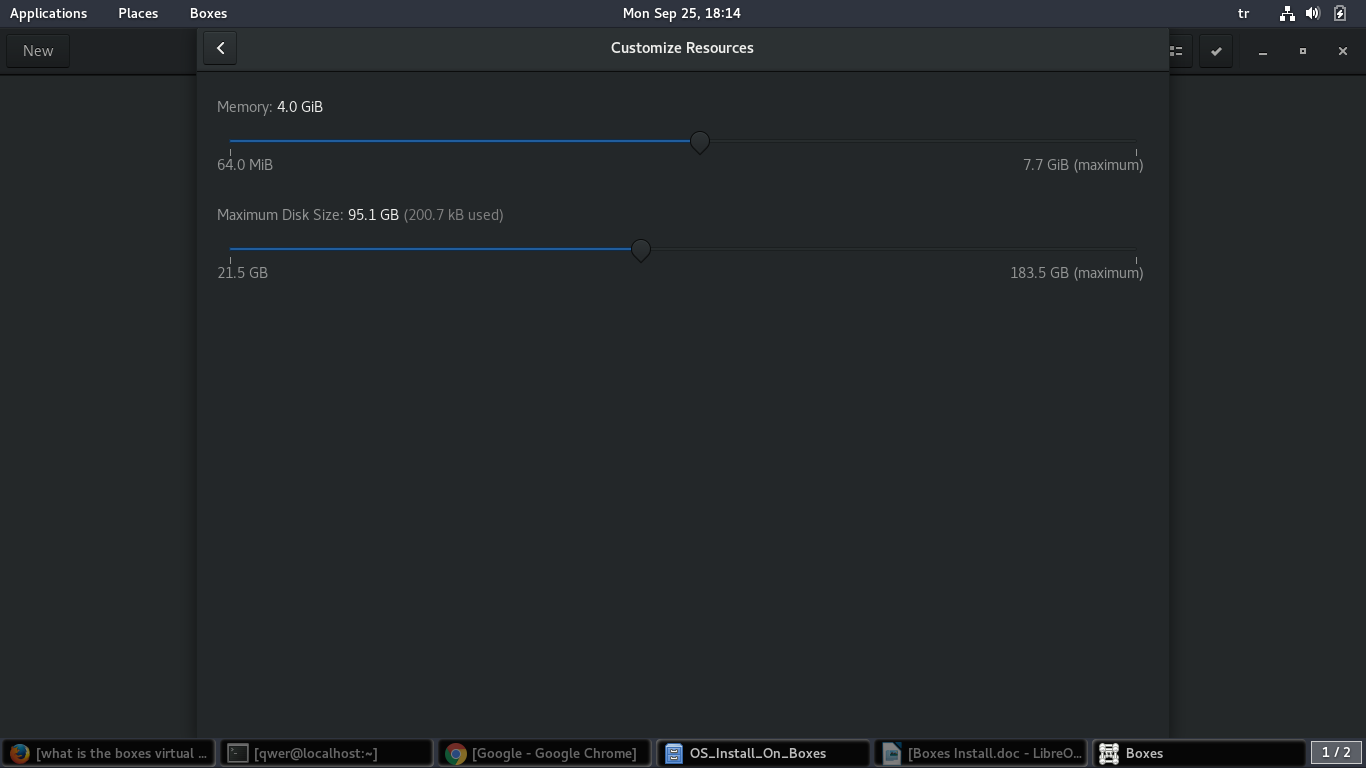Switch to Firefox window in taskbar
Screen dimensions: 1366x768
pyautogui.click(x=109, y=753)
